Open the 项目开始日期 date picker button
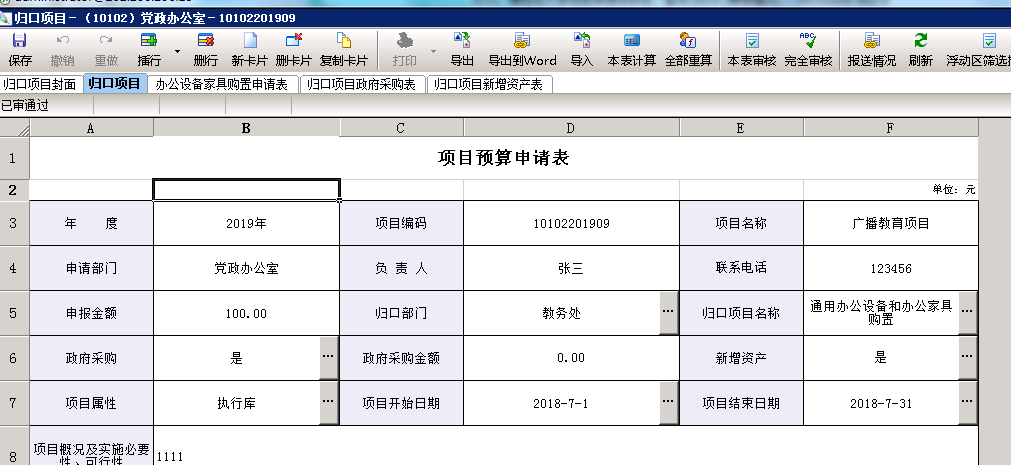 [x=669, y=404]
